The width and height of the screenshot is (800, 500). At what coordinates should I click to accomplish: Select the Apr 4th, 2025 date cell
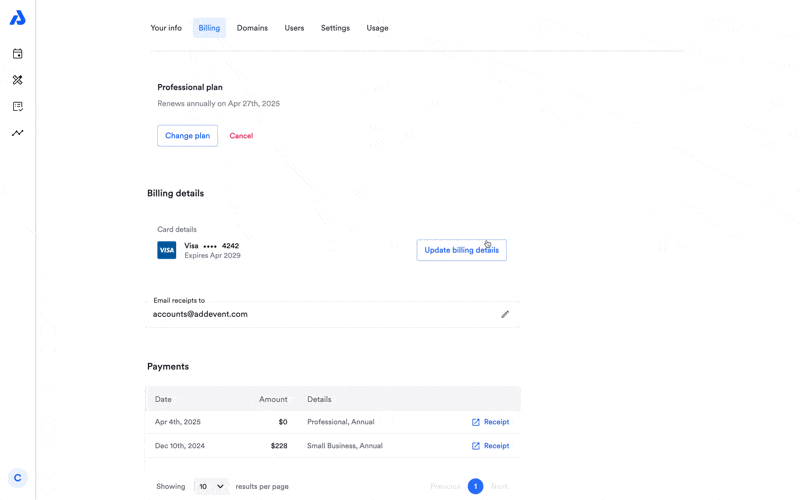178,422
